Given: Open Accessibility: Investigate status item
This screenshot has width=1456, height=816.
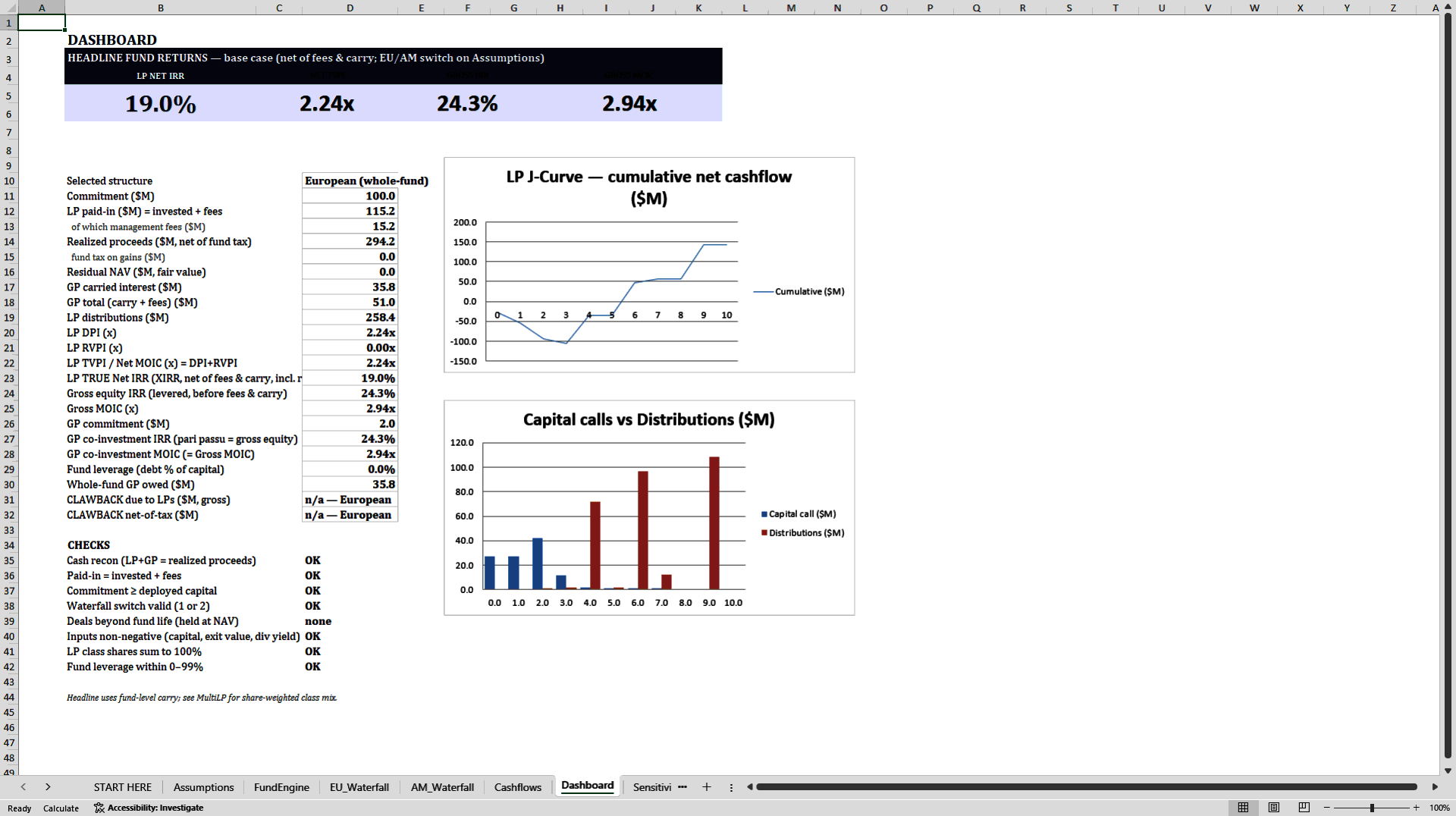Looking at the screenshot, I should click(x=149, y=808).
